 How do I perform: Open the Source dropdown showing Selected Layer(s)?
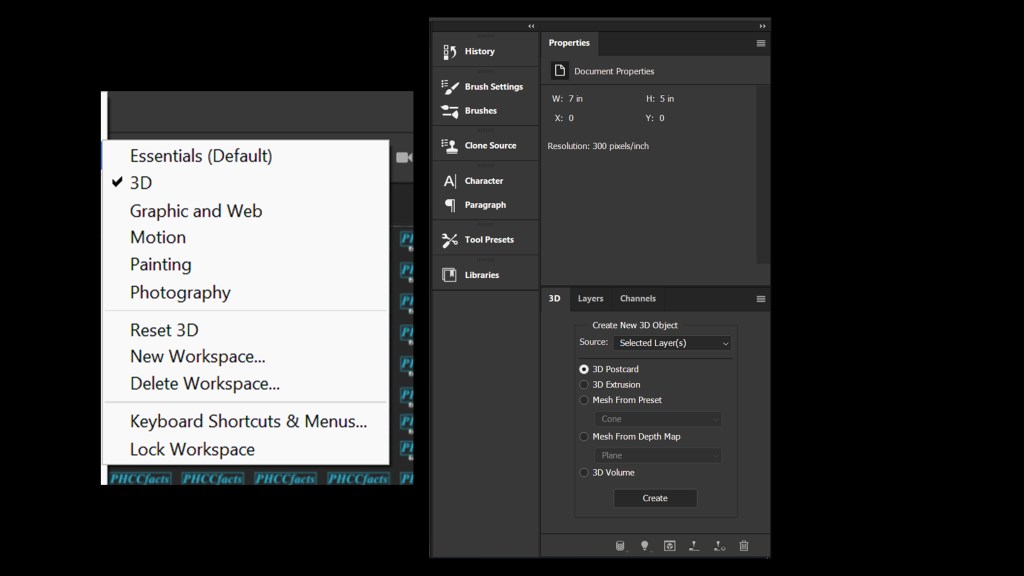(673, 343)
